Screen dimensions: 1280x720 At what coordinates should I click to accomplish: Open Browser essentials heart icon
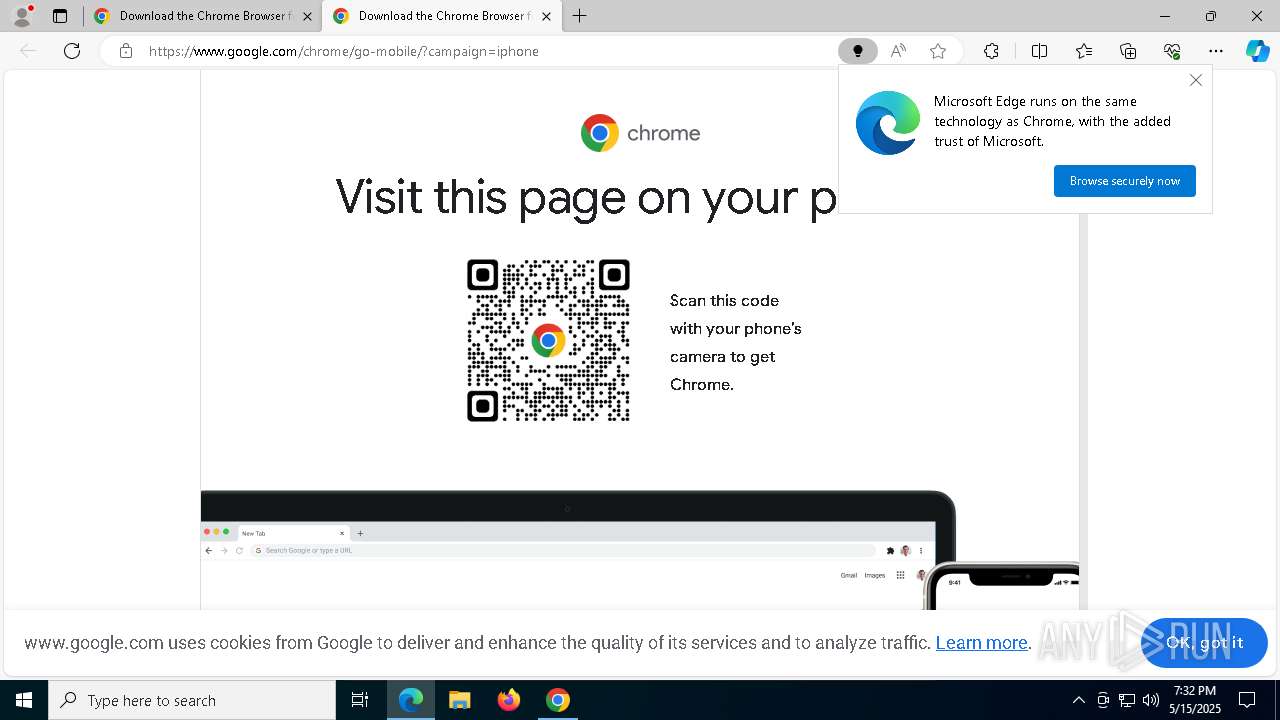1172,51
